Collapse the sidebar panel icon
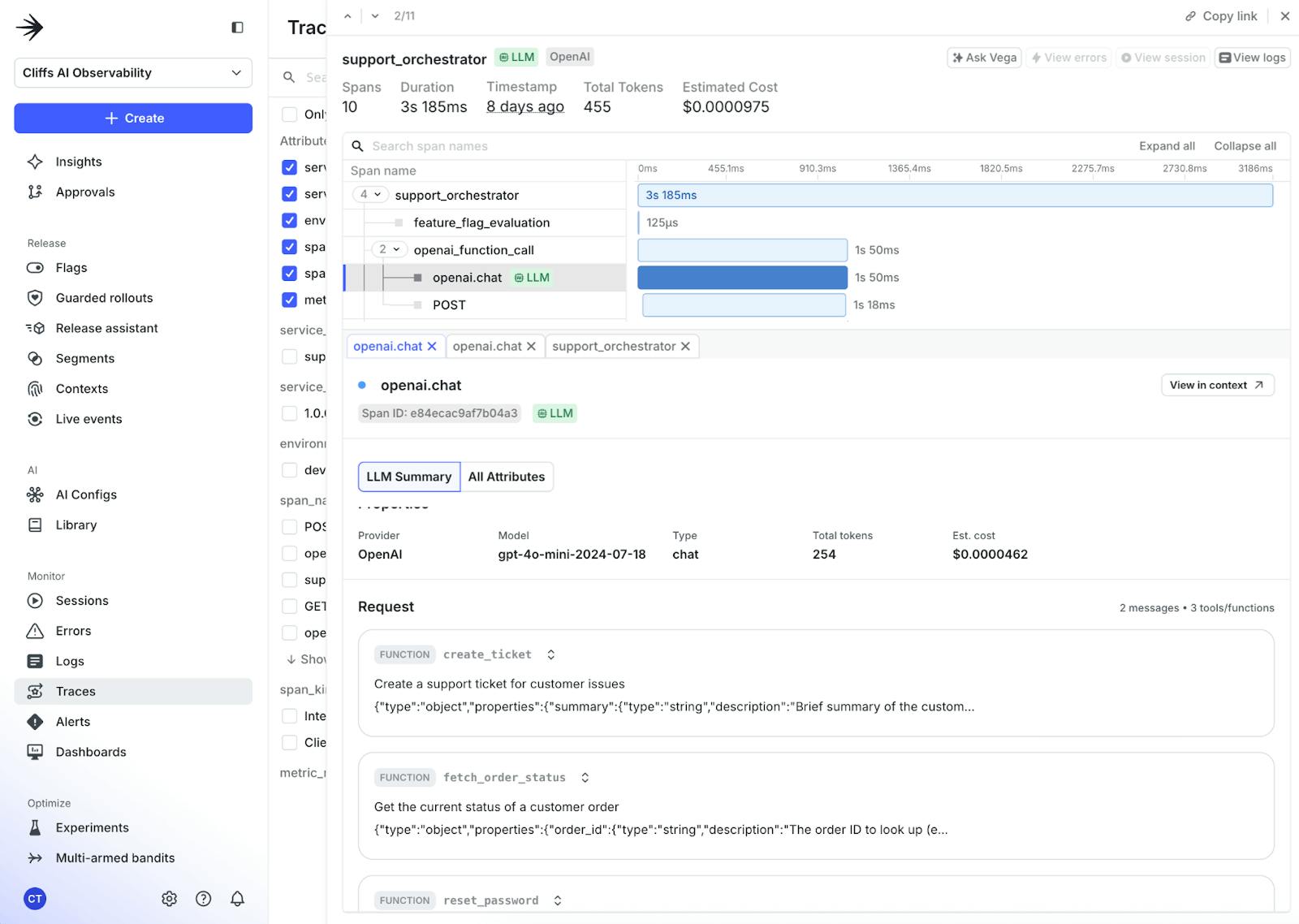1299x924 pixels. coord(237,28)
